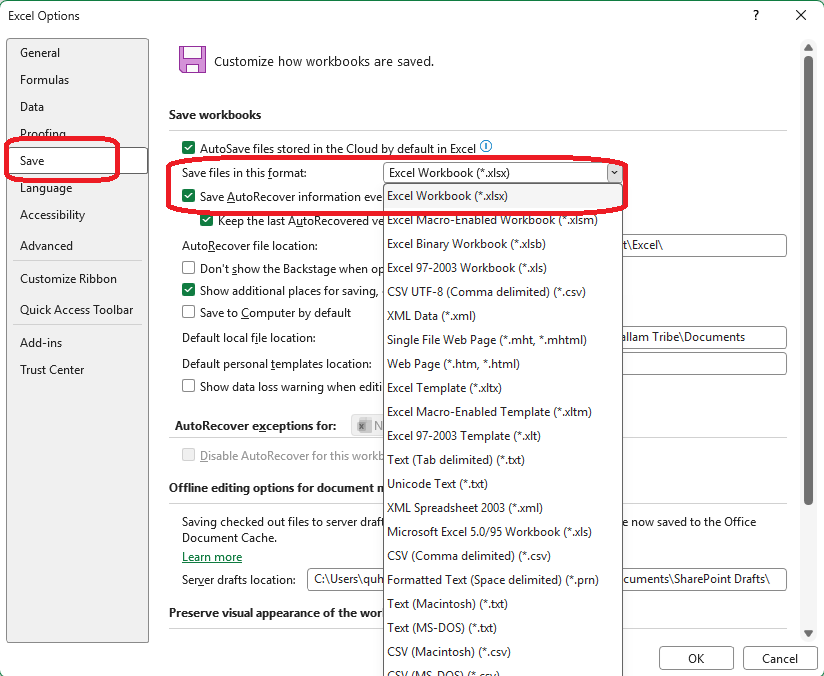Open the Accessibility options category

point(77,215)
